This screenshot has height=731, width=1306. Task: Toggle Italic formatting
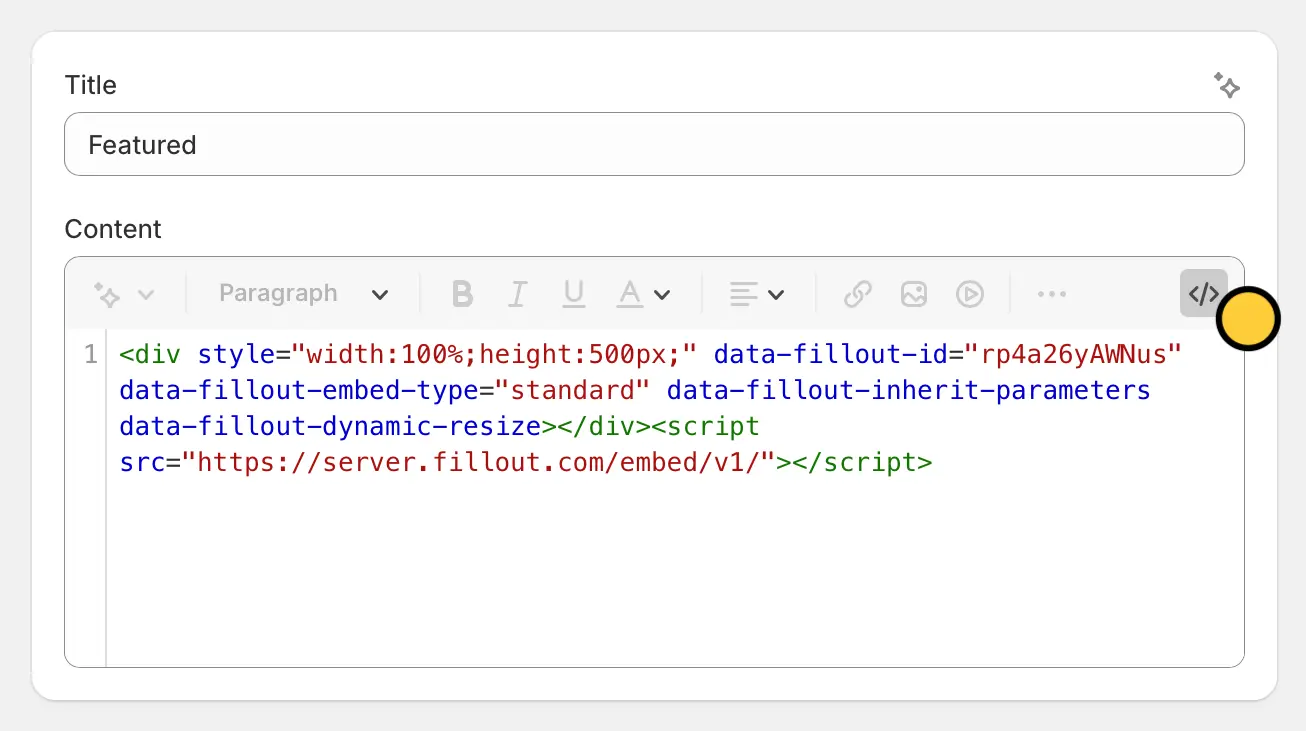click(x=517, y=294)
